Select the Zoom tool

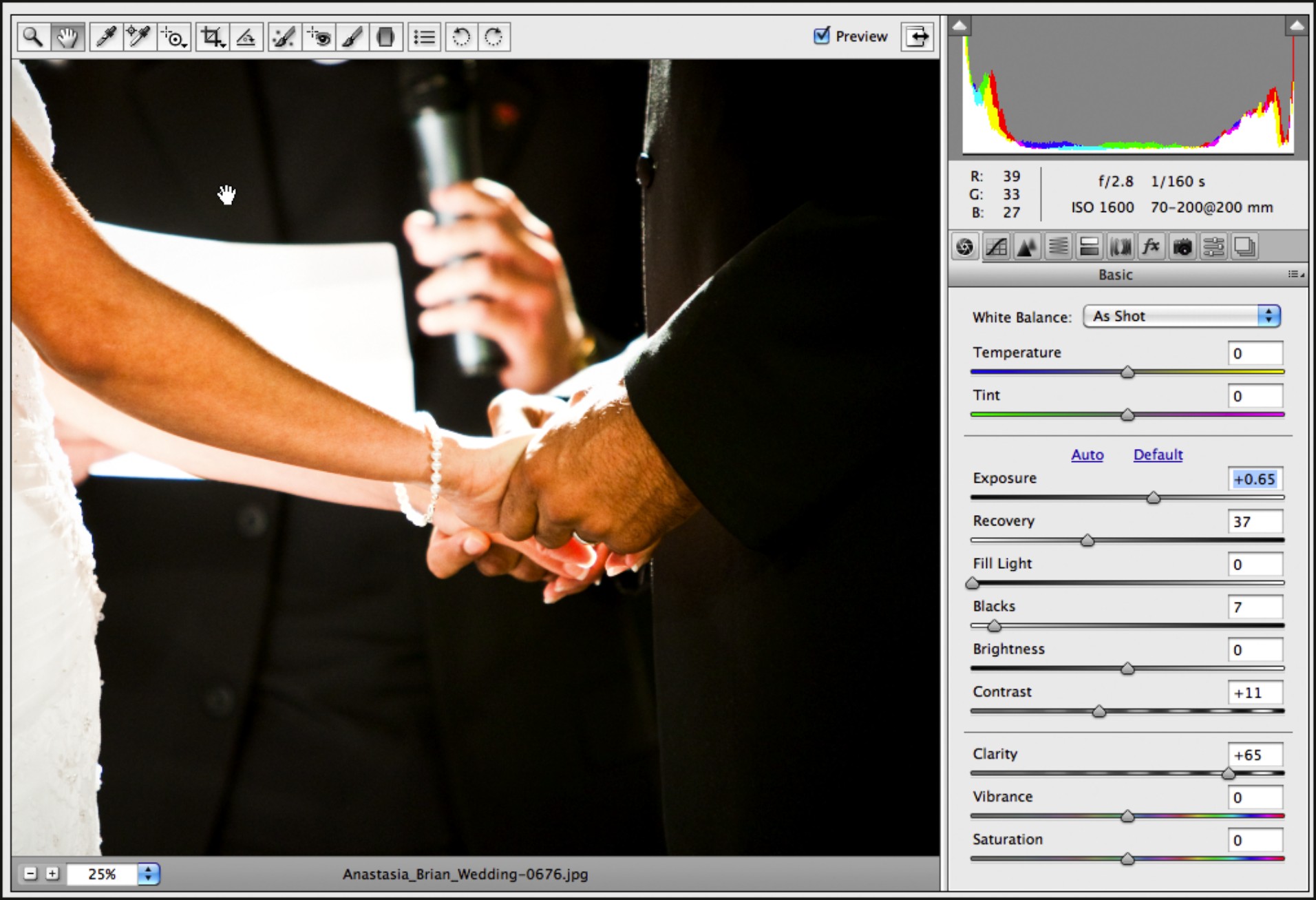(33, 36)
